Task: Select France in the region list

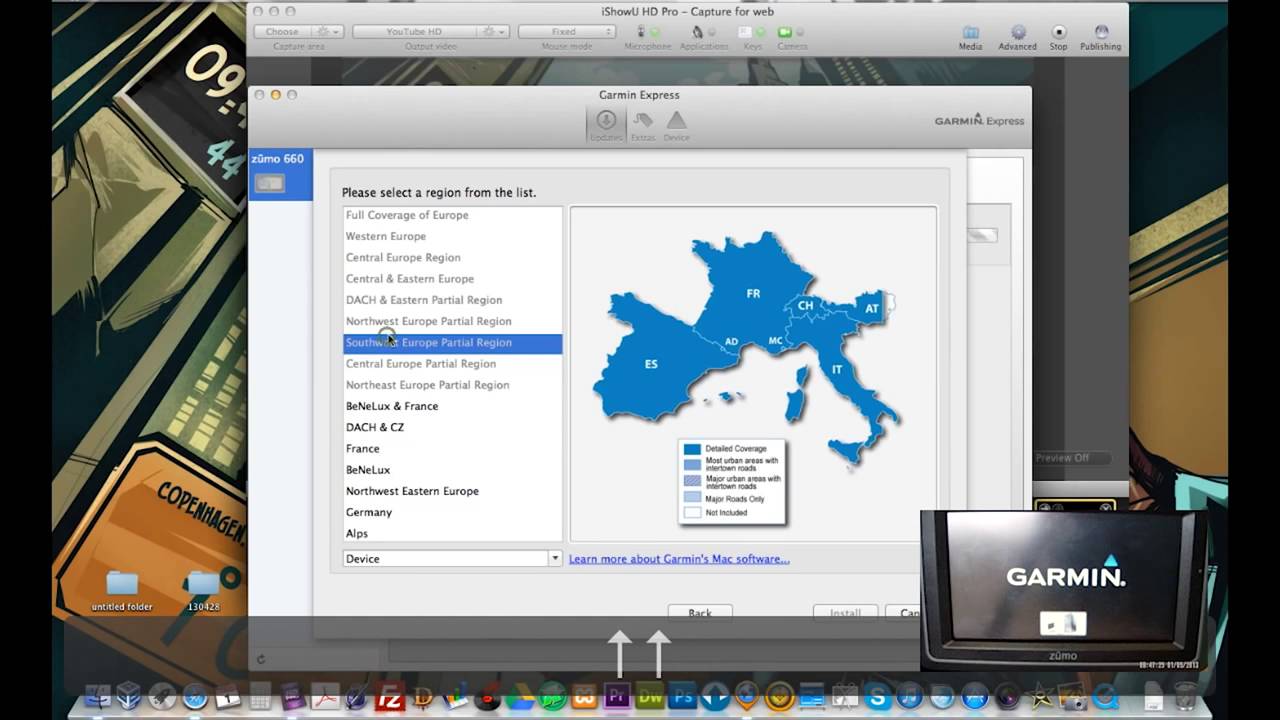Action: pyautogui.click(x=452, y=448)
